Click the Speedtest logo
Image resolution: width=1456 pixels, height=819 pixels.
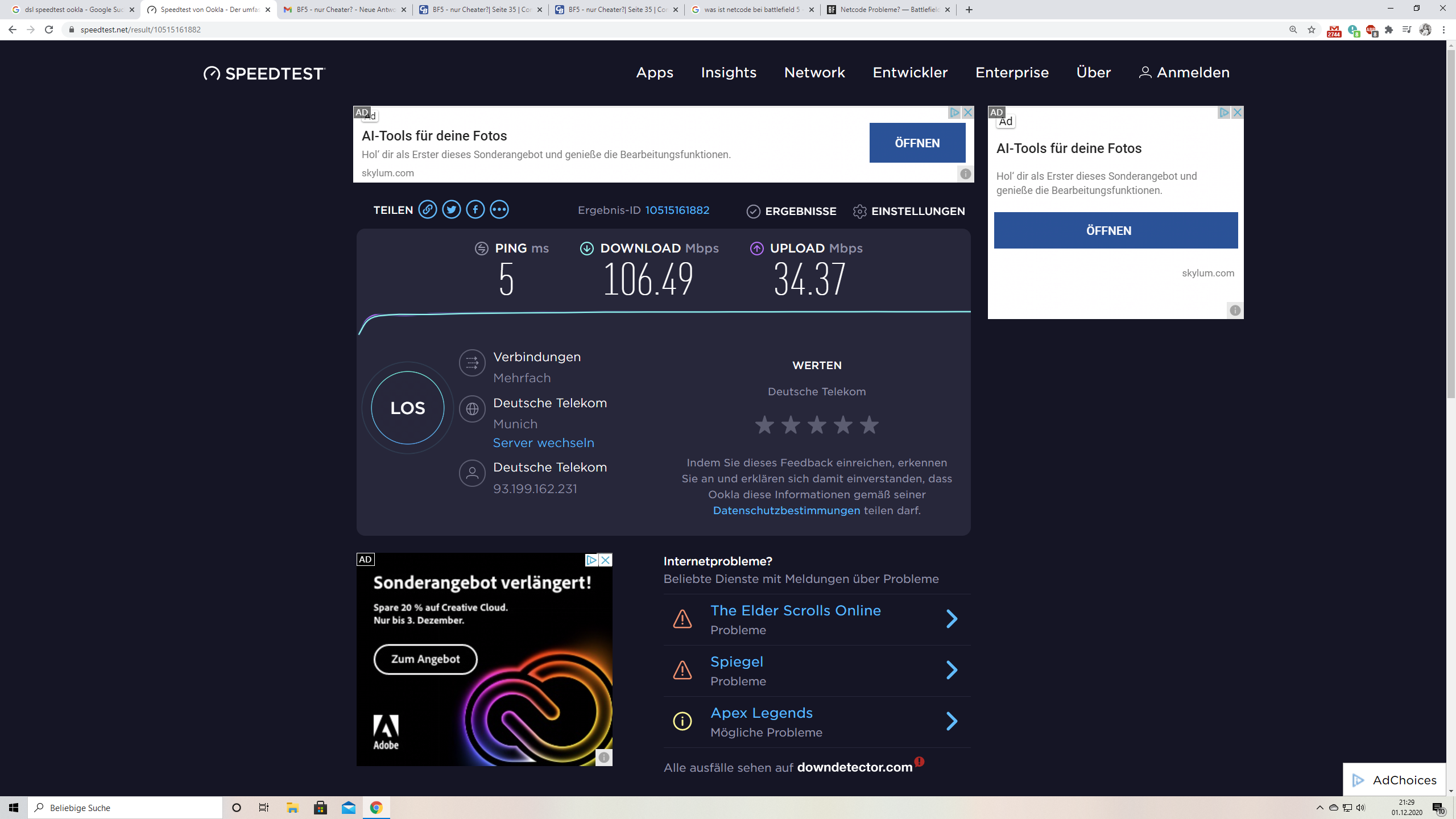(264, 73)
